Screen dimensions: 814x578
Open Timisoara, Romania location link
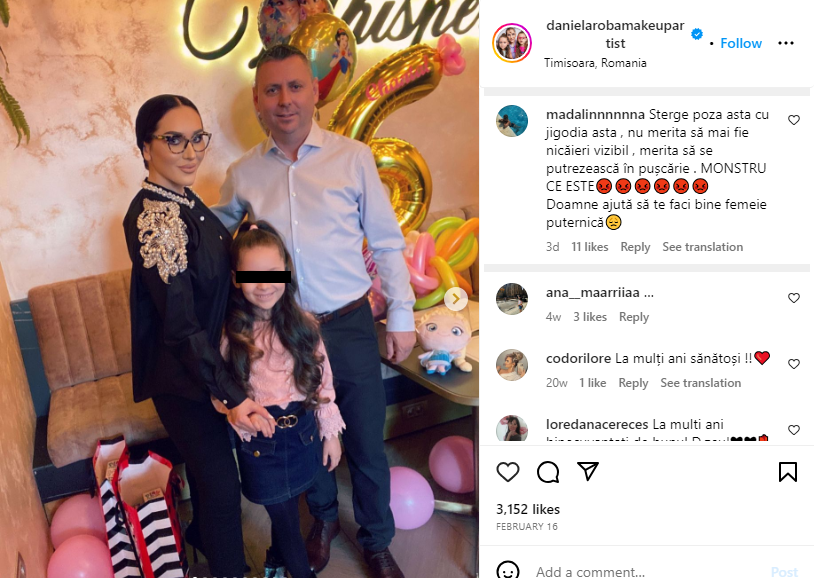[595, 63]
